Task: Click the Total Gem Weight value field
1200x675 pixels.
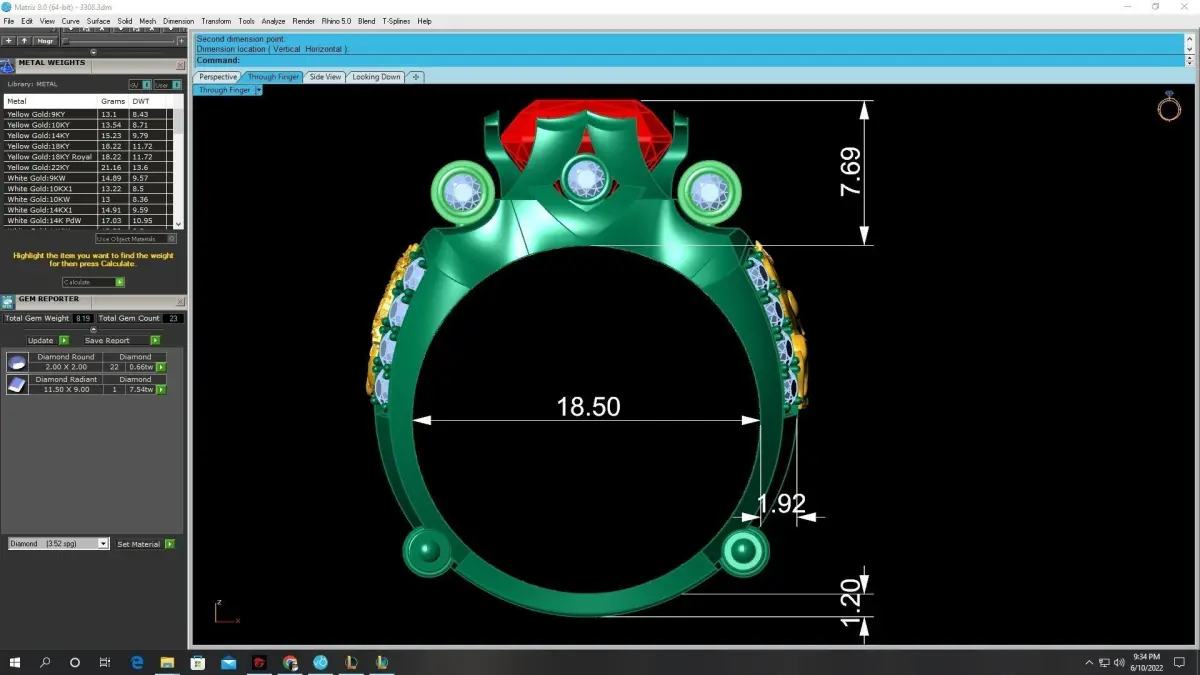Action: point(82,318)
